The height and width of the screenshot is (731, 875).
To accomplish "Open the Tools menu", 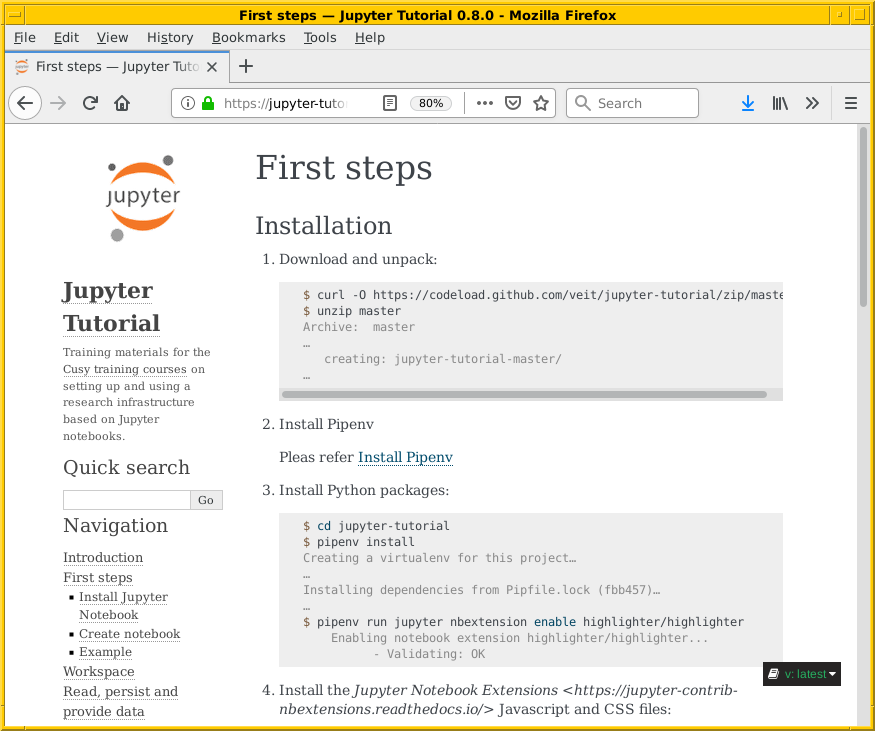I will click(320, 37).
